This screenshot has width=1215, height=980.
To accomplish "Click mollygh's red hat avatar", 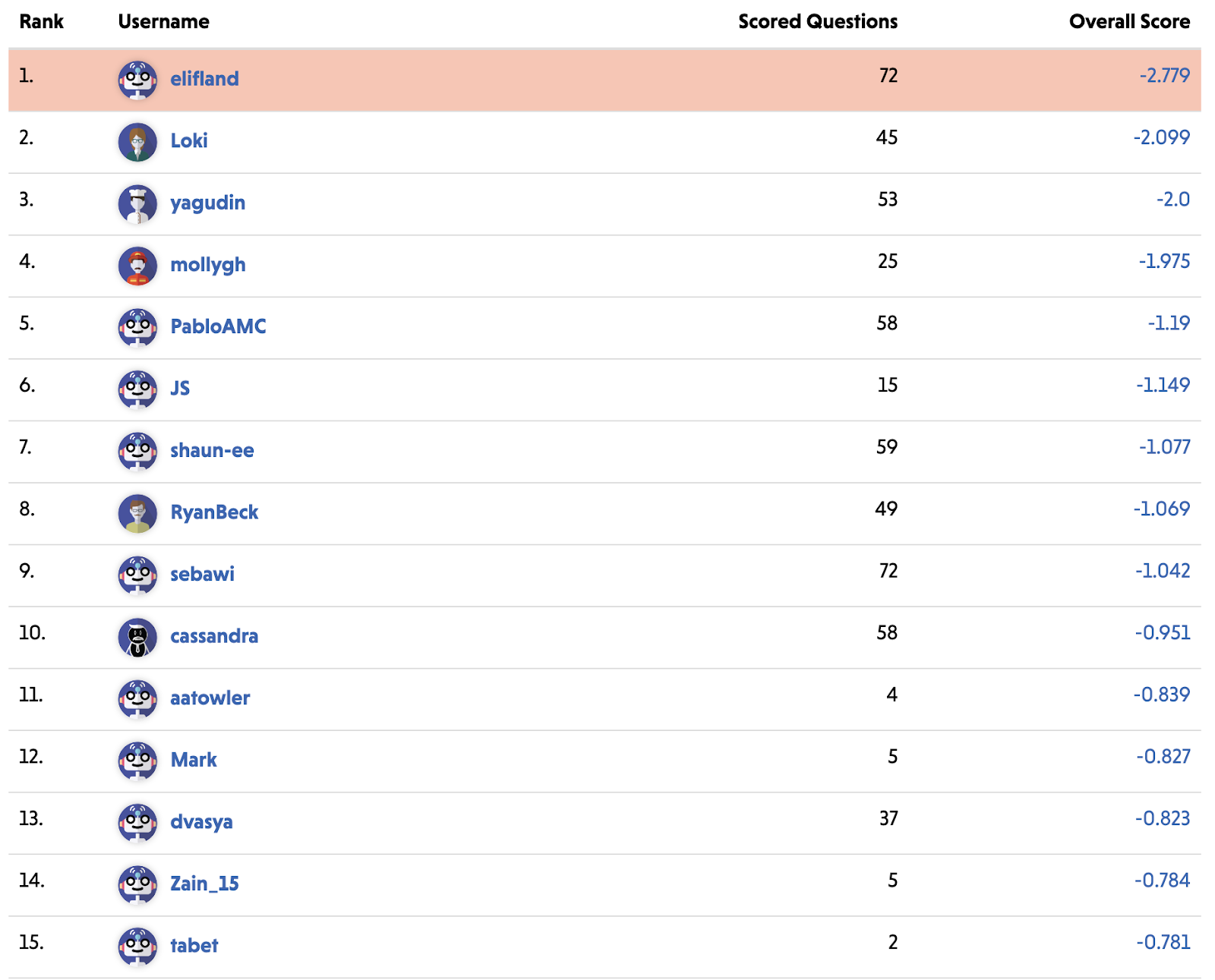I will (137, 266).
